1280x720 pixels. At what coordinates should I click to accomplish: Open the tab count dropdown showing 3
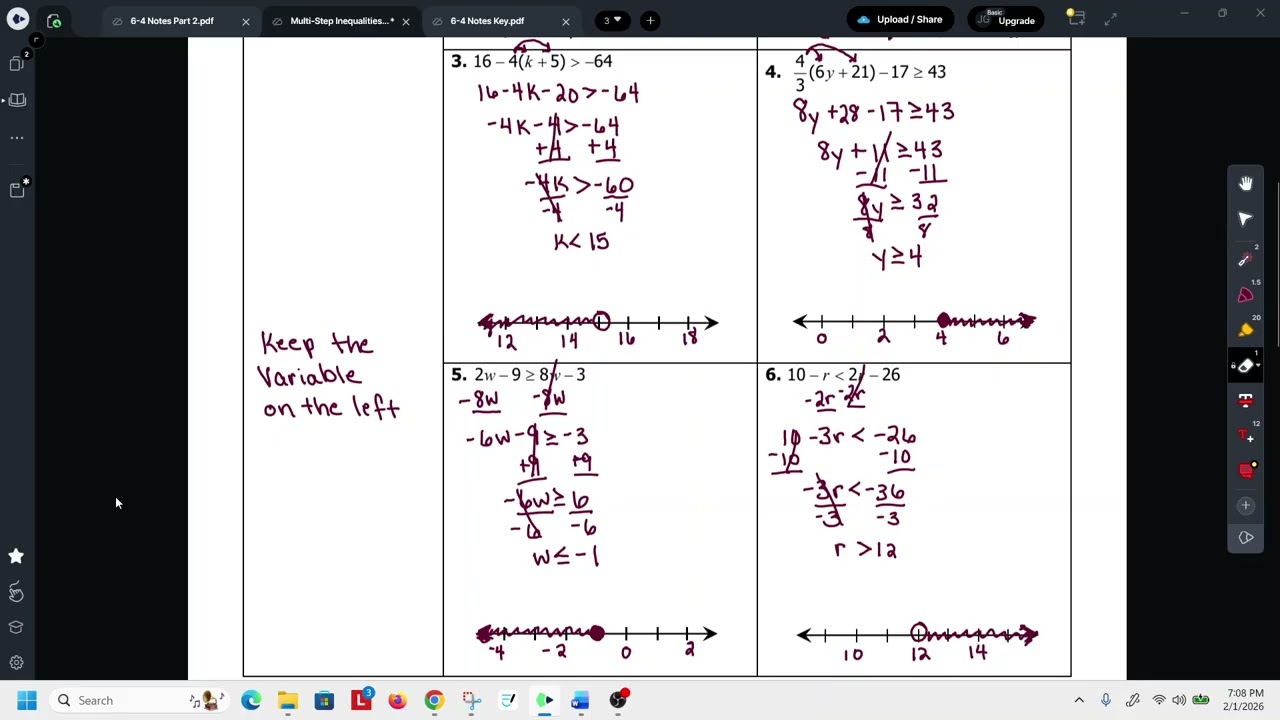coord(611,20)
